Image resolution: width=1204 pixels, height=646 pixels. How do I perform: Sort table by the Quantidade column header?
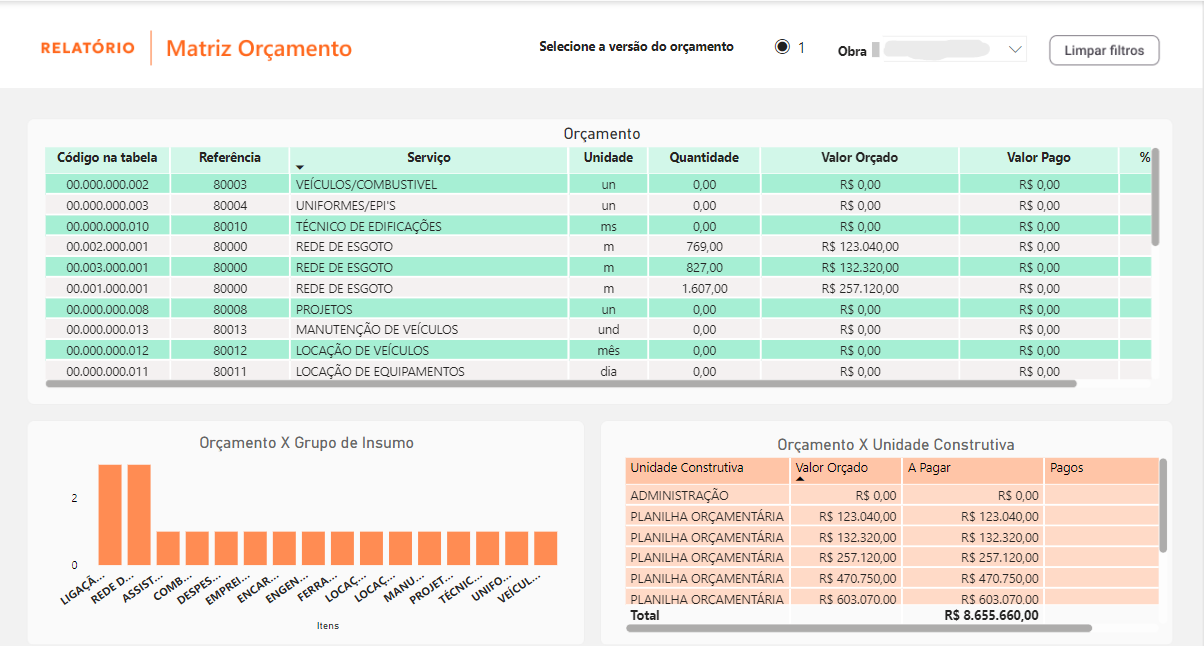[x=703, y=157]
